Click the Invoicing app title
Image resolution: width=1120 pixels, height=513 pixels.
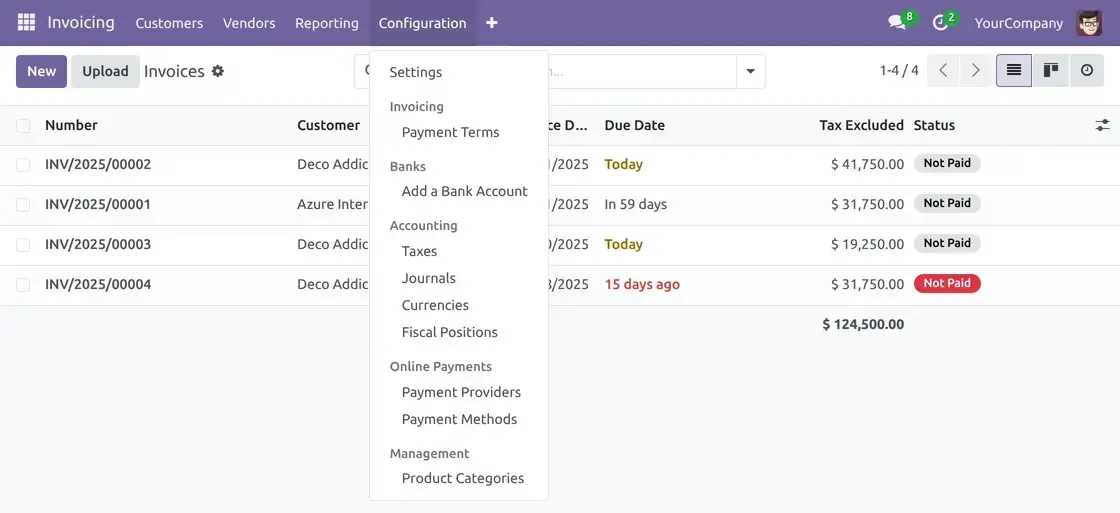[81, 22]
